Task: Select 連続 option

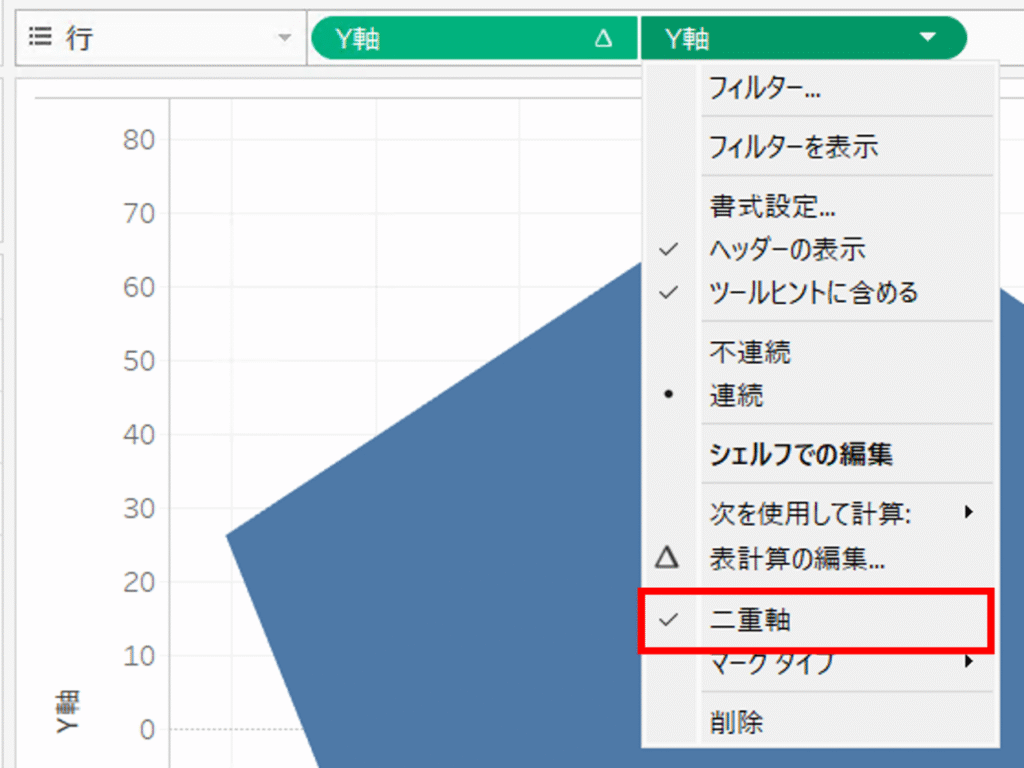Action: (x=736, y=396)
